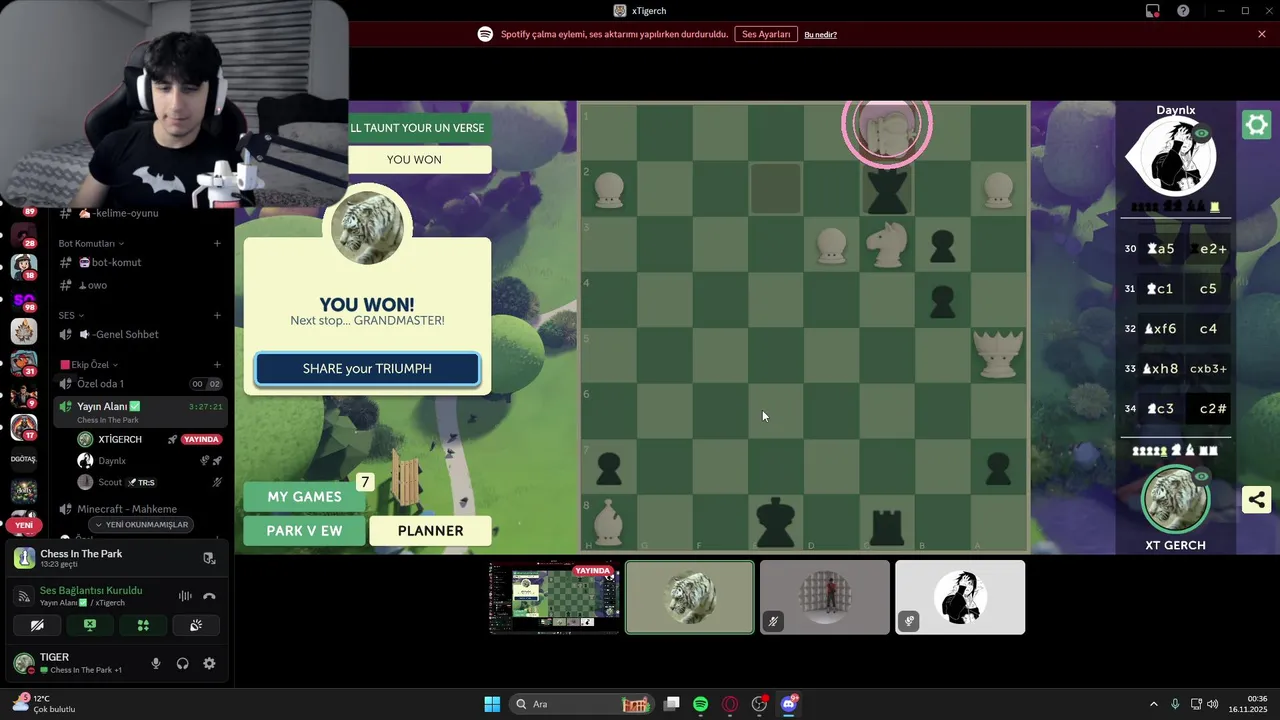Screen dimensions: 1280x720
Task: Open Opera GX from the taskbar
Action: coord(730,704)
